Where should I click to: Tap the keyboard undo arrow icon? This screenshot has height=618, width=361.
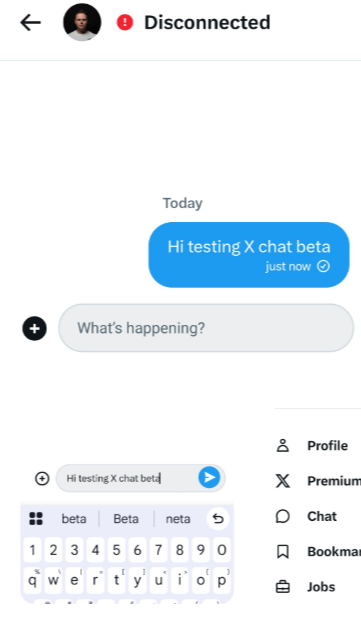(218, 519)
